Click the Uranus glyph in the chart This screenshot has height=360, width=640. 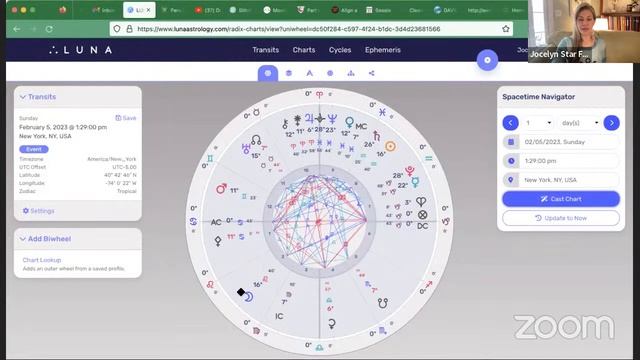click(246, 149)
